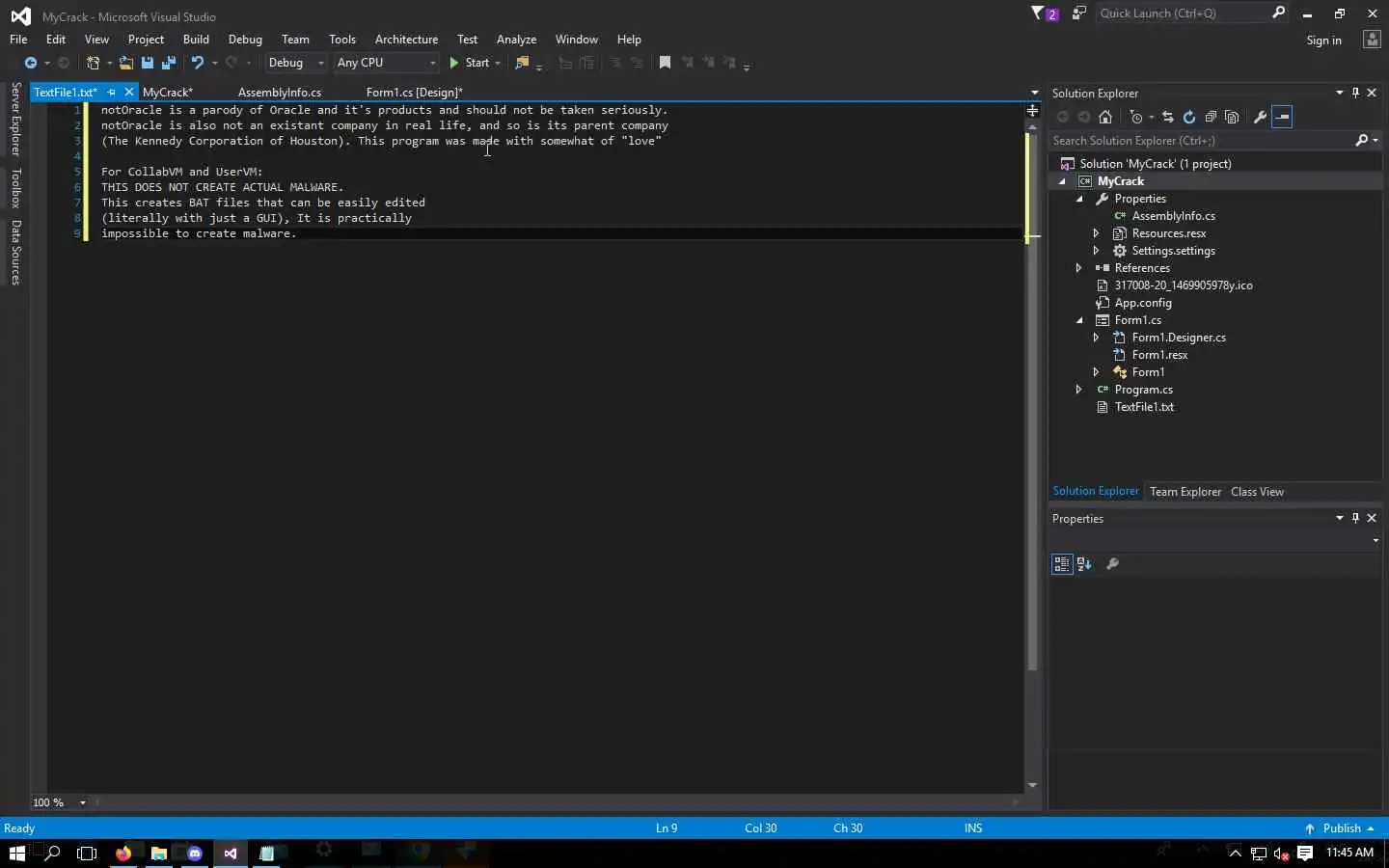Close the TextFile1.txt* tab
Viewport: 1389px width, 868px height.
(129, 93)
